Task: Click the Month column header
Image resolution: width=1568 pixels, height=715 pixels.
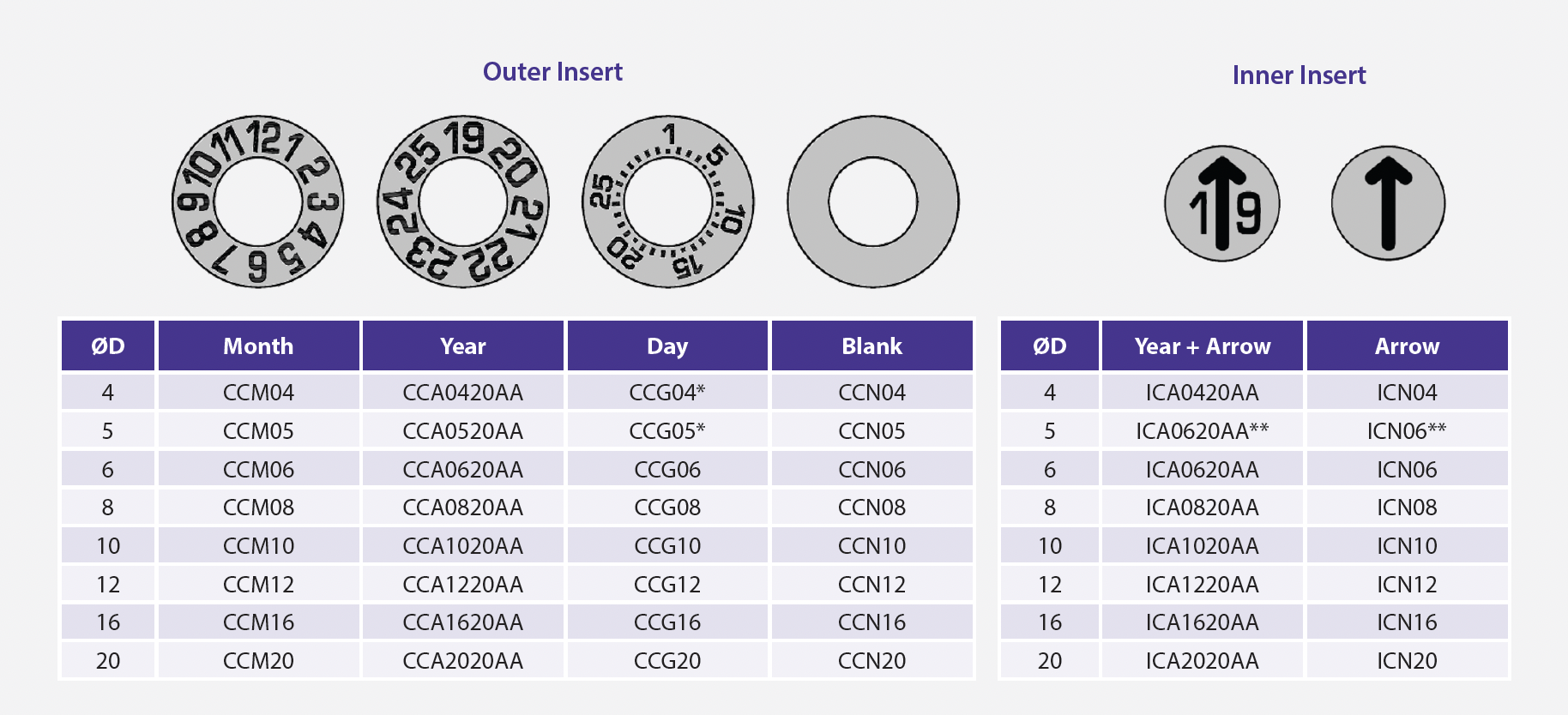Action: pos(258,345)
